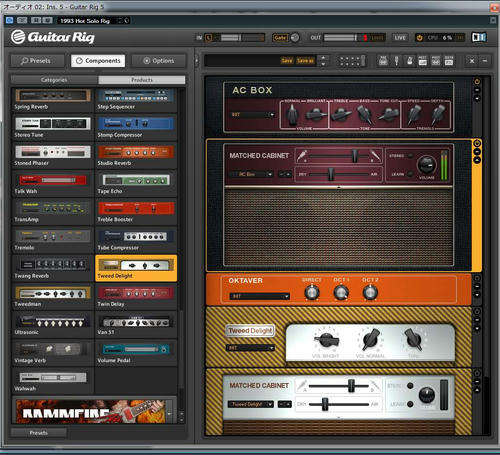Image resolution: width=500 pixels, height=455 pixels.
Task: Switch to the Presets tab
Action: tap(37, 61)
